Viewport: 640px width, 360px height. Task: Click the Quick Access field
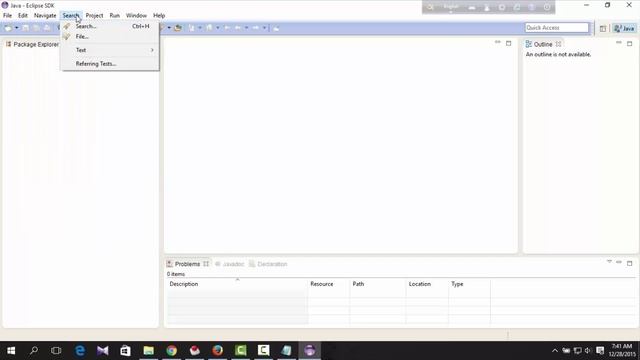tap(557, 27)
